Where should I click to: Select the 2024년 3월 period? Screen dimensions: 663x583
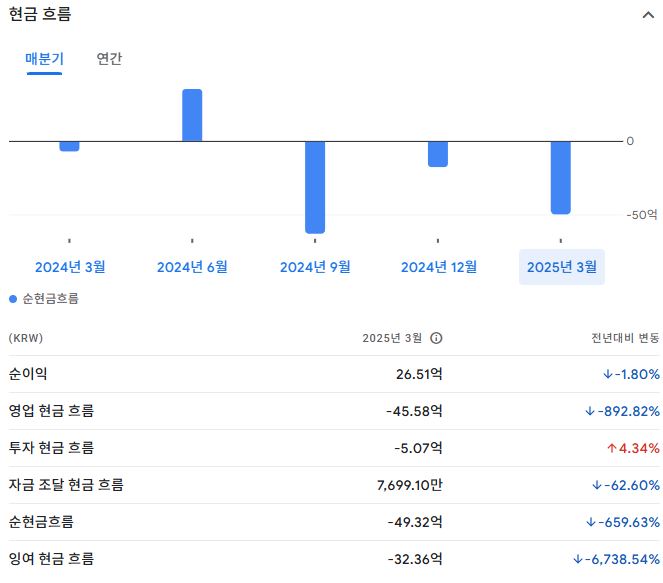pyautogui.click(x=70, y=267)
